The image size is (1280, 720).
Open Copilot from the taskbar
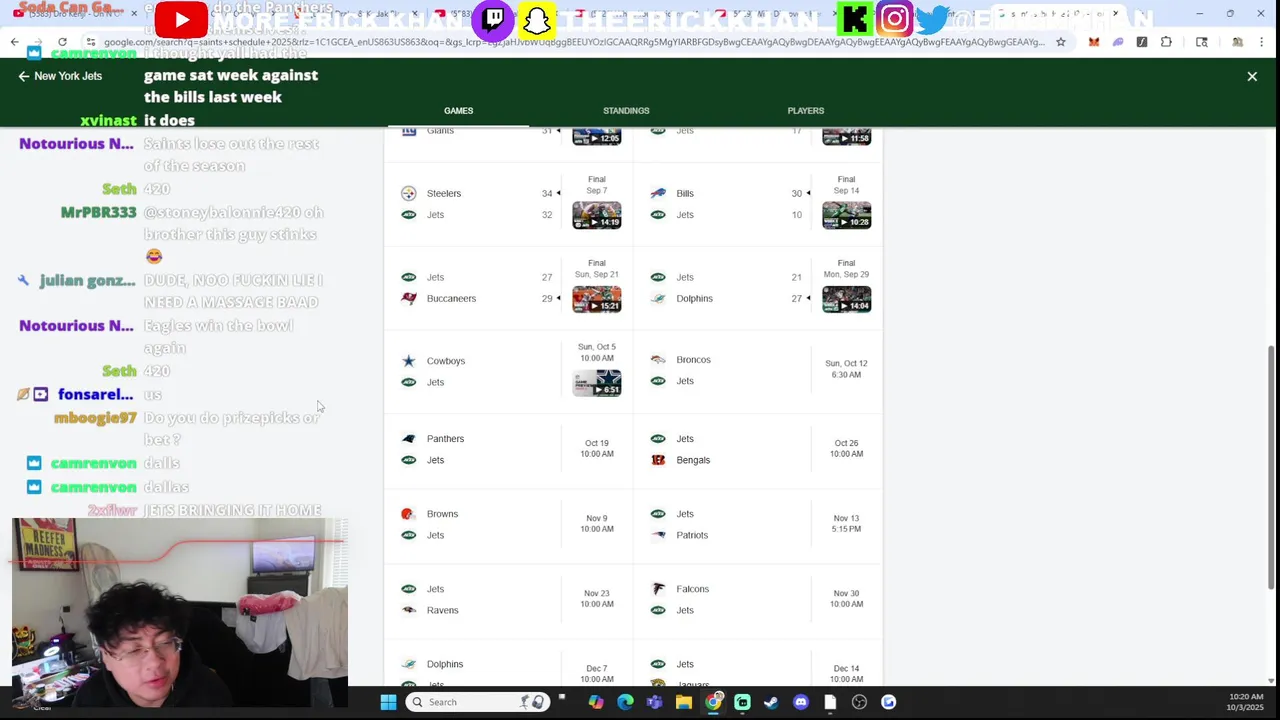click(x=596, y=702)
